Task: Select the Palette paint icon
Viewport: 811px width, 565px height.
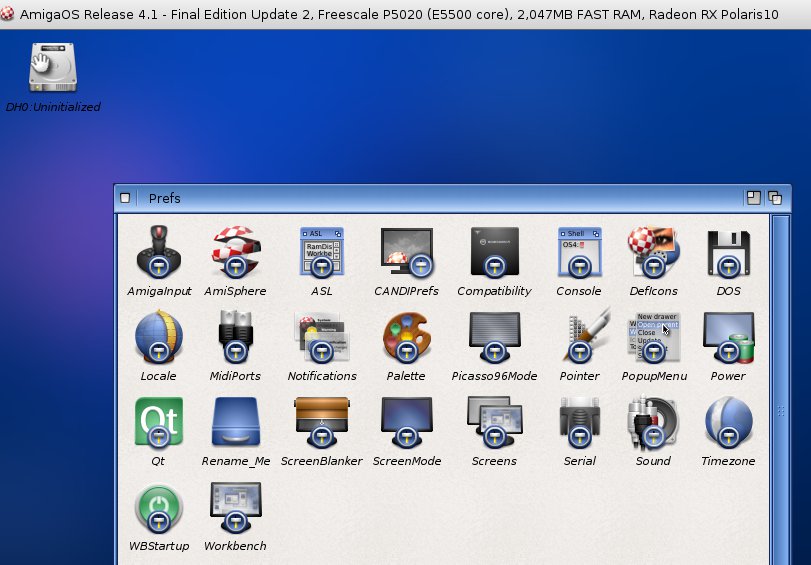Action: tap(407, 336)
